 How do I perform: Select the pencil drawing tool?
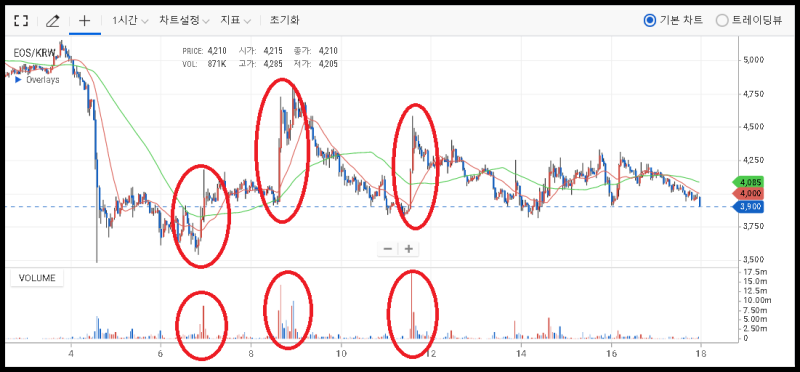coord(53,20)
